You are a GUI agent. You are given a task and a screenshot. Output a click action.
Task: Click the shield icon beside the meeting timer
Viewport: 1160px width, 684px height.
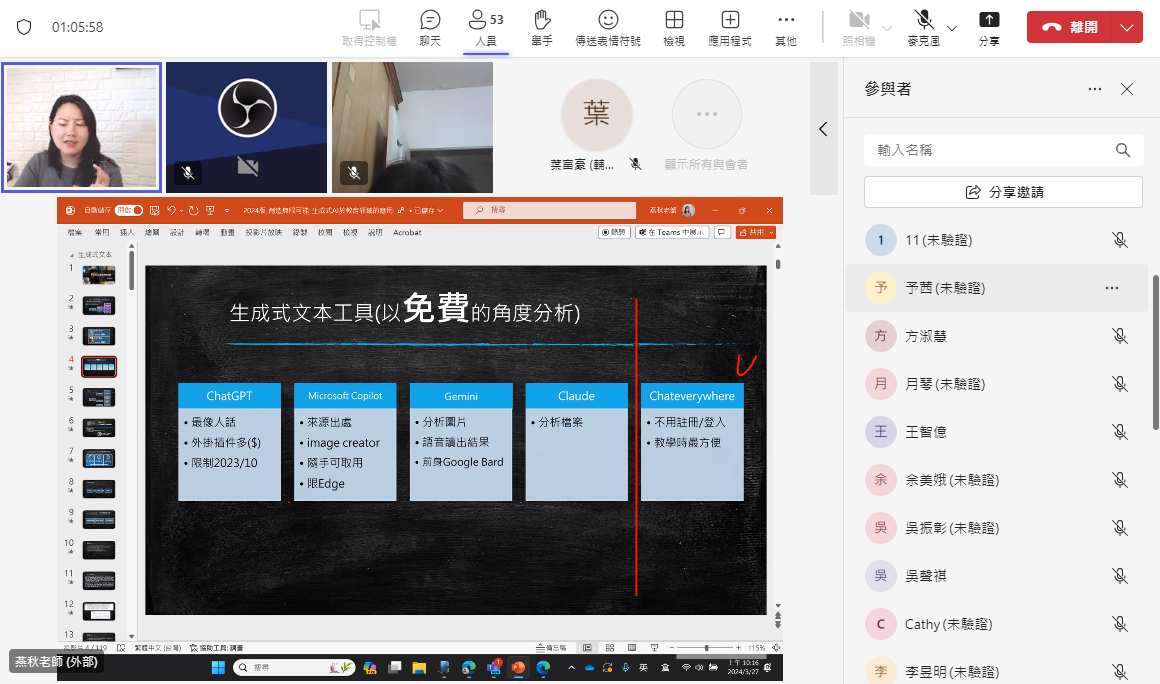point(24,27)
